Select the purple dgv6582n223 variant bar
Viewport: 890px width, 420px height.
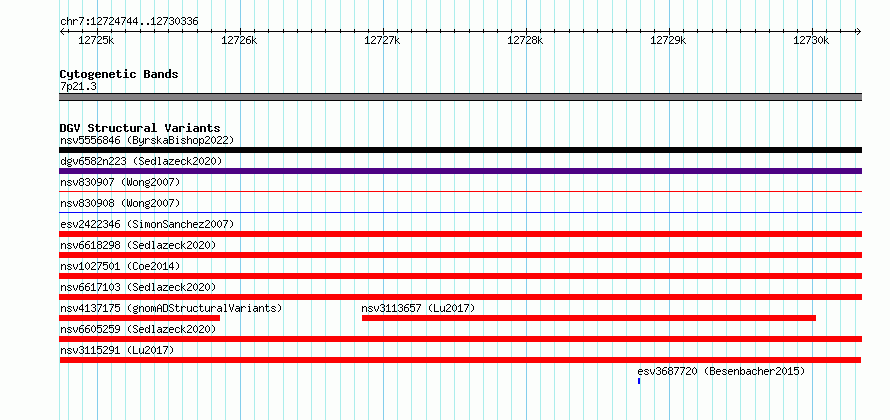point(460,171)
